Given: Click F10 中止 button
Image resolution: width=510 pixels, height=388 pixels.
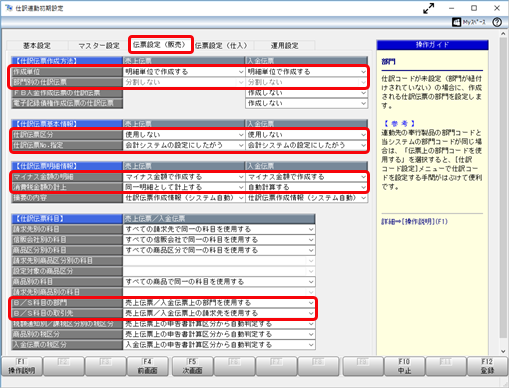Looking at the screenshot, I should [404, 366].
